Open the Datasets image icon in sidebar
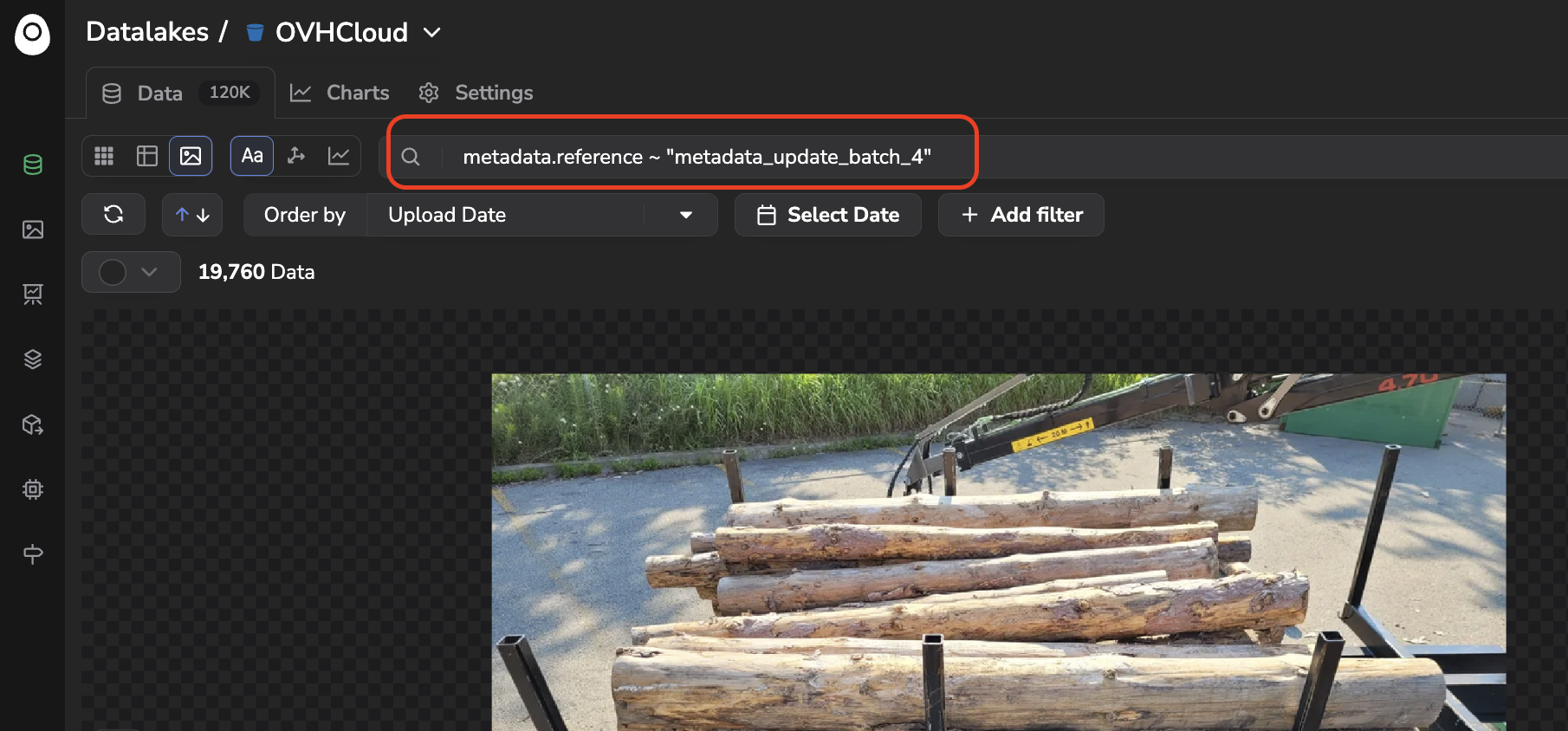This screenshot has width=1568, height=731. coord(33,230)
